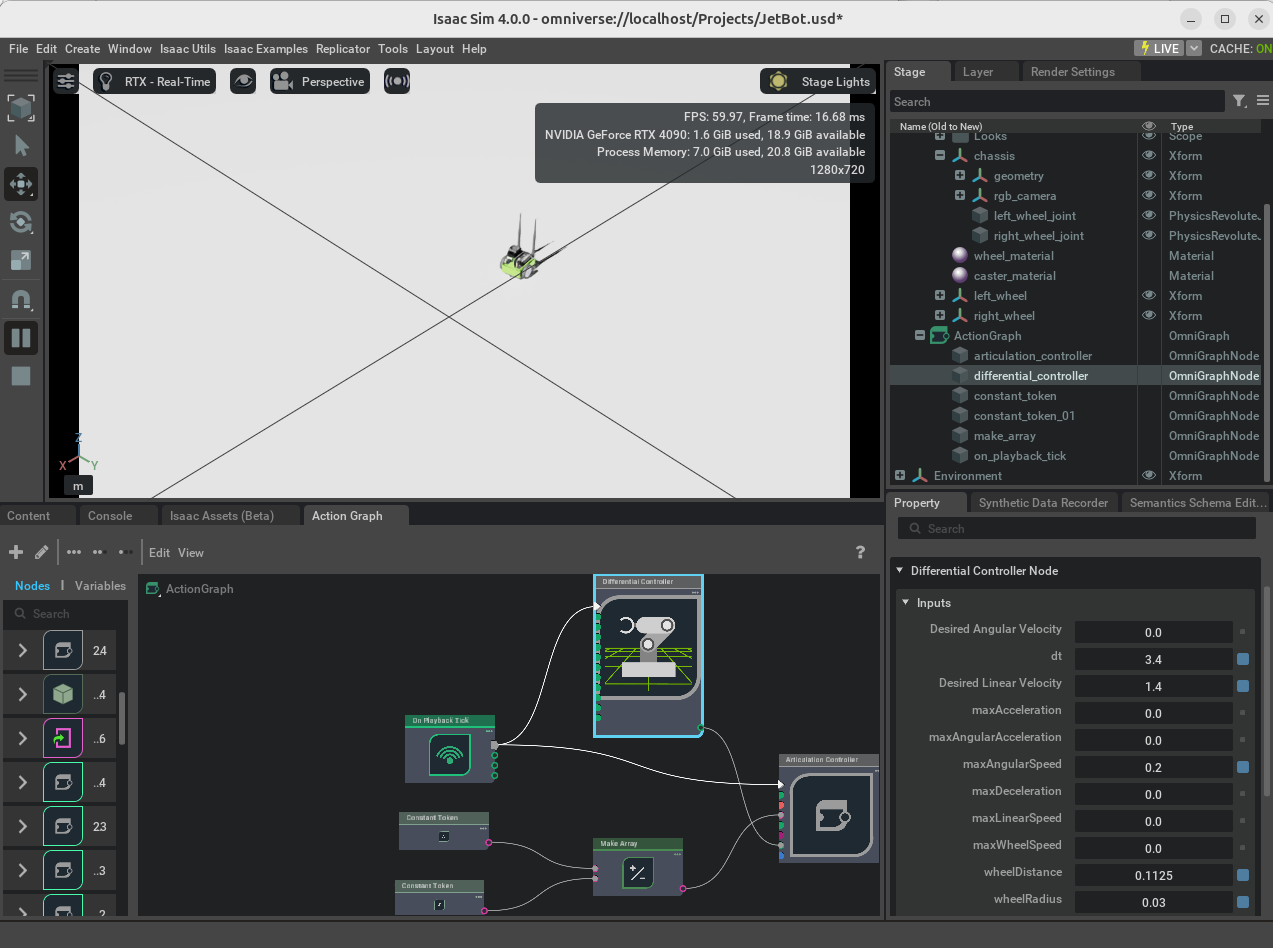
Task: Select the On Playback Tick node
Action: coord(450,748)
